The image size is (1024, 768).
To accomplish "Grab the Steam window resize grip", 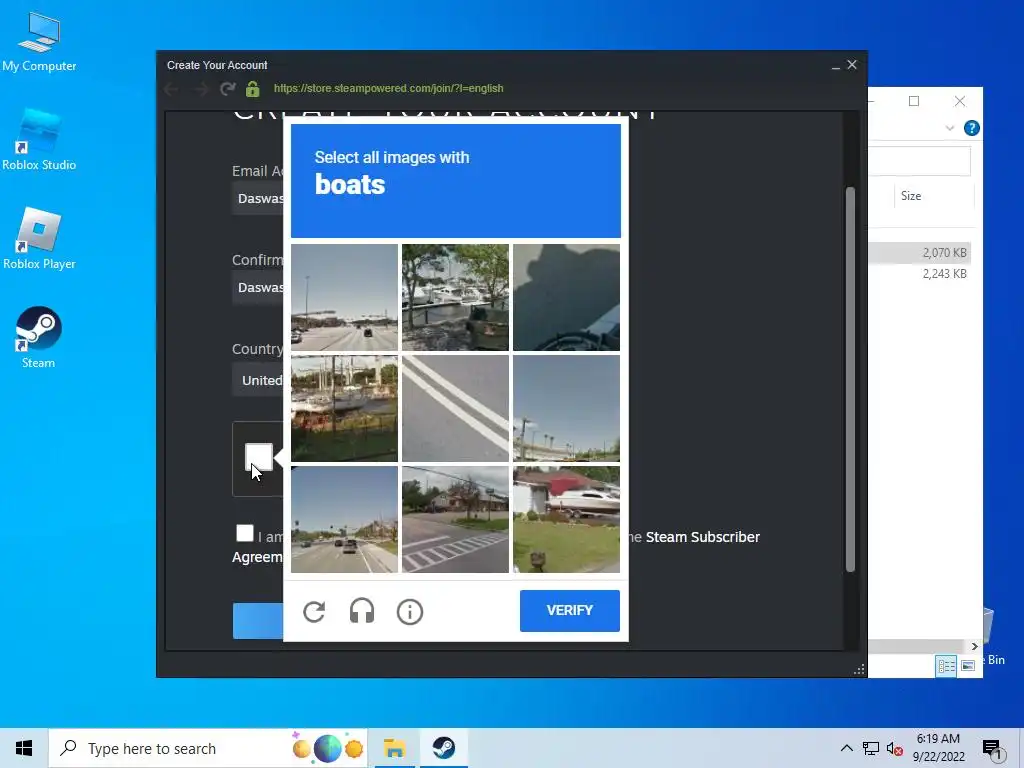I will coord(859,669).
